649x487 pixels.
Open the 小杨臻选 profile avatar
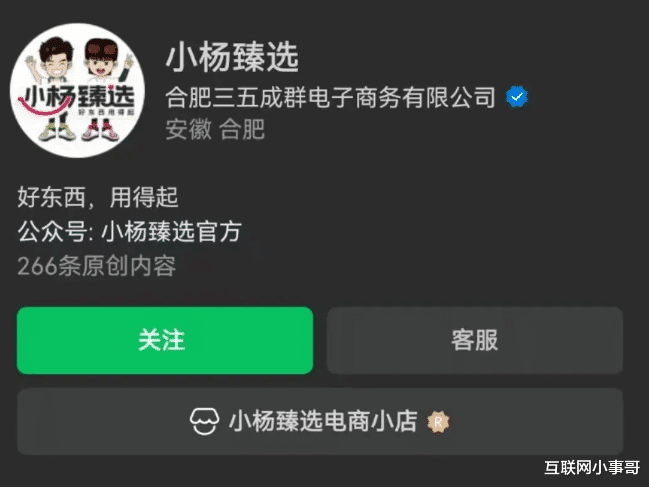tap(77, 91)
